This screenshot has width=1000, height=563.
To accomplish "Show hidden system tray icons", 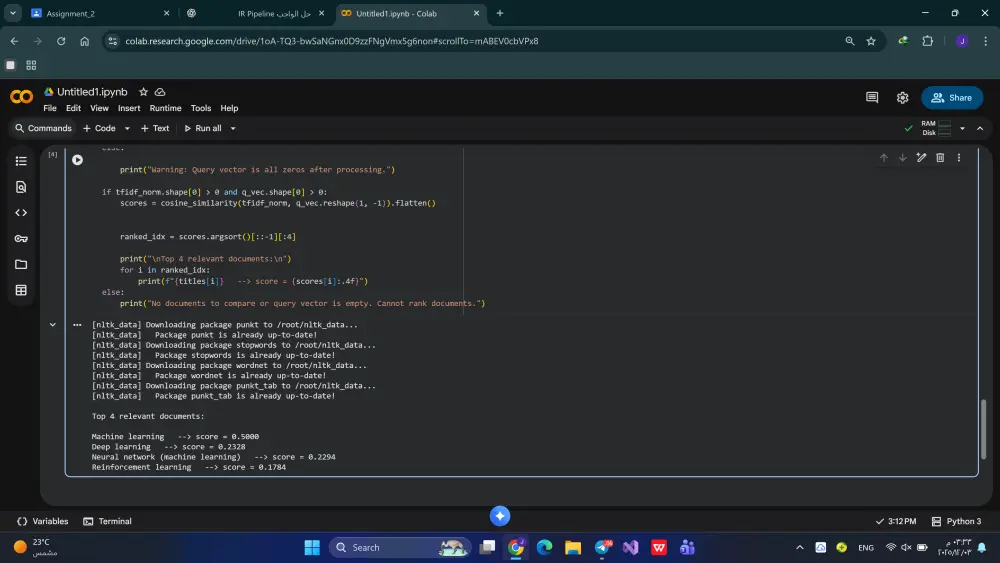I will [799, 547].
